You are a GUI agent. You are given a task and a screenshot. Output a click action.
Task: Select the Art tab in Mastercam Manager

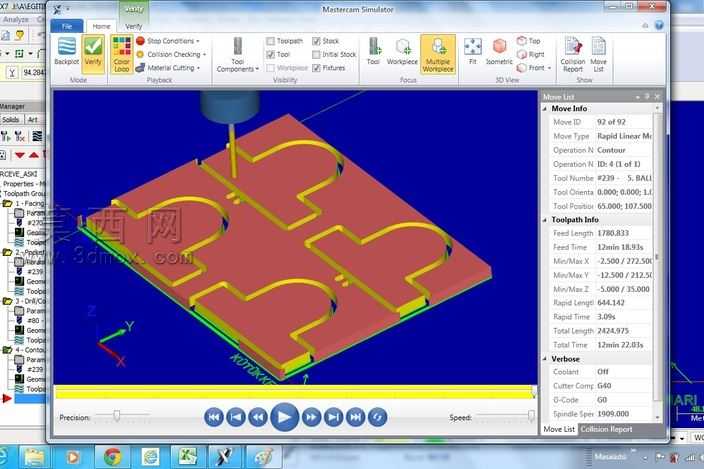tap(32, 120)
